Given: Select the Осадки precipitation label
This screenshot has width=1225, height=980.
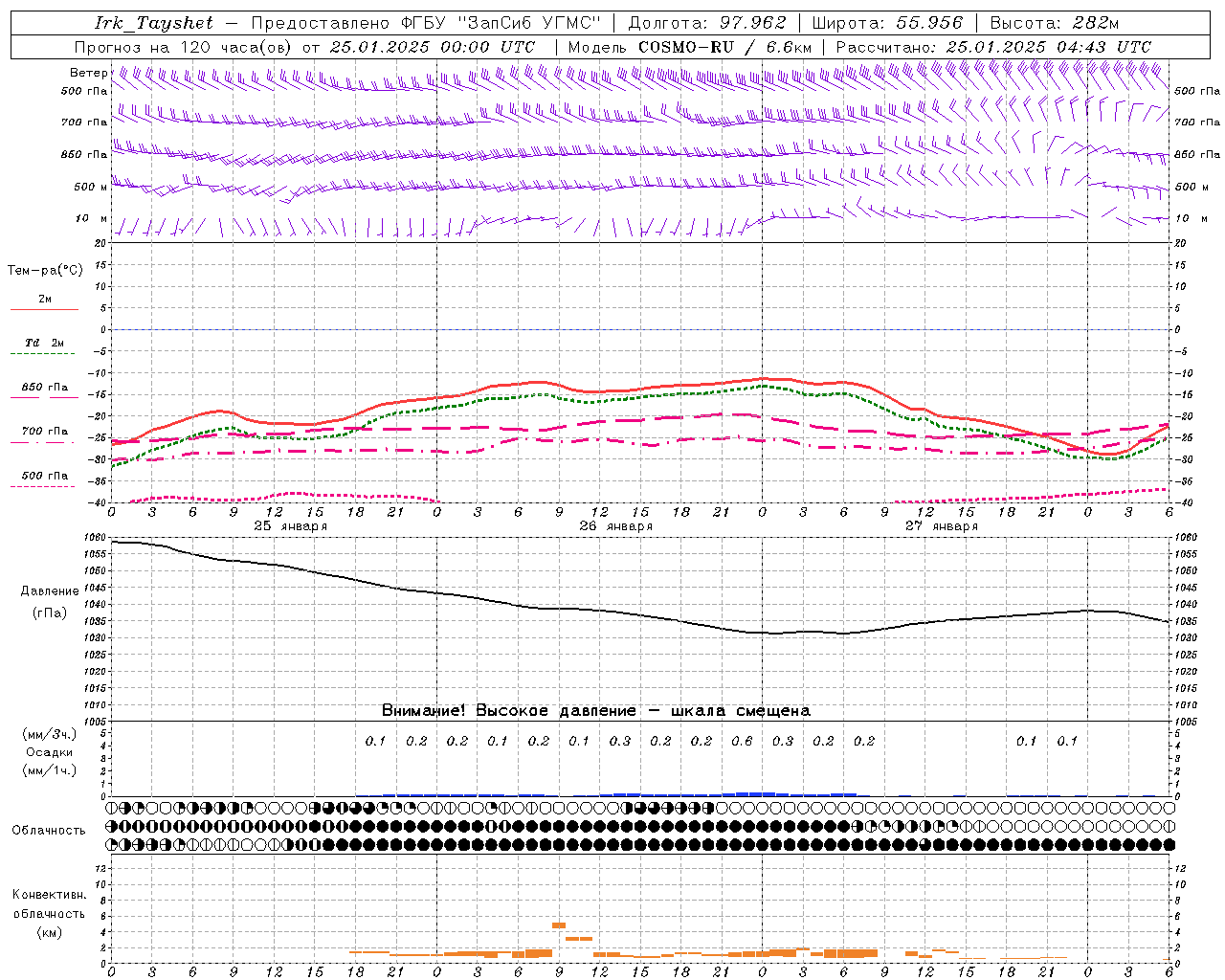Looking at the screenshot, I should tap(50, 752).
